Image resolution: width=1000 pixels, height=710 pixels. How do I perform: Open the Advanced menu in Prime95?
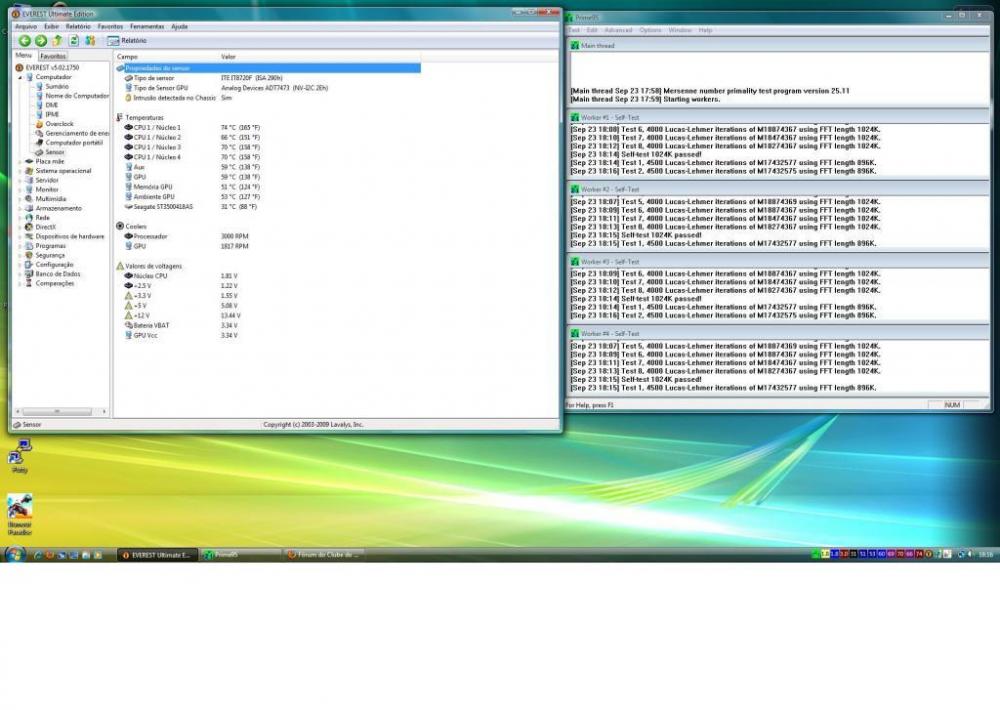point(618,31)
